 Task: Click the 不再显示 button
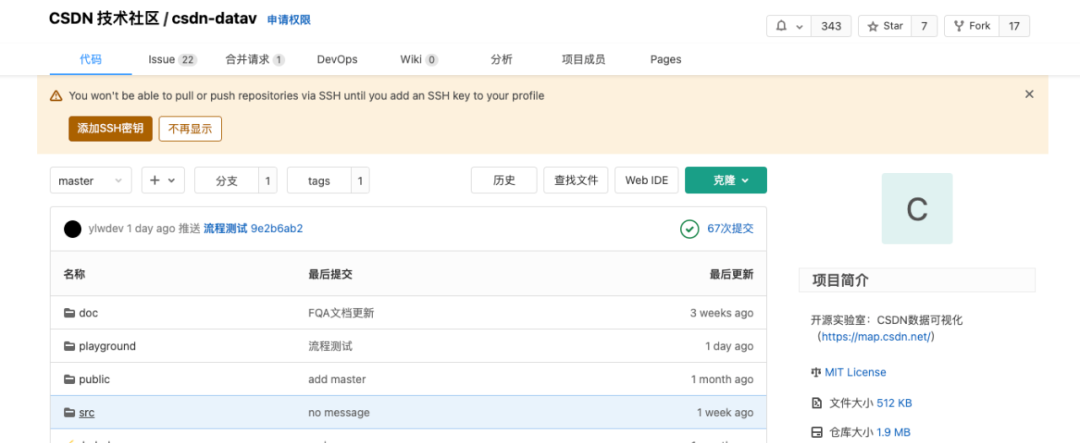coord(190,128)
